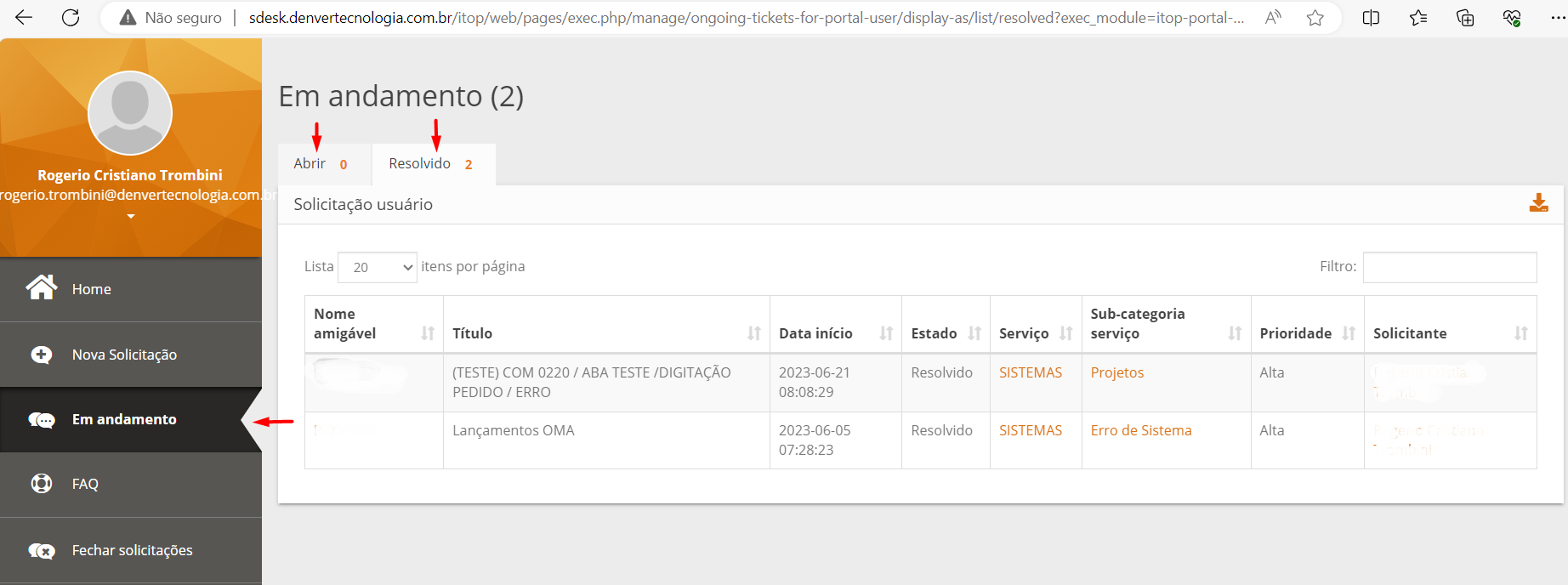The image size is (1568, 585).
Task: Click the user profile avatar picture
Action: point(130,113)
